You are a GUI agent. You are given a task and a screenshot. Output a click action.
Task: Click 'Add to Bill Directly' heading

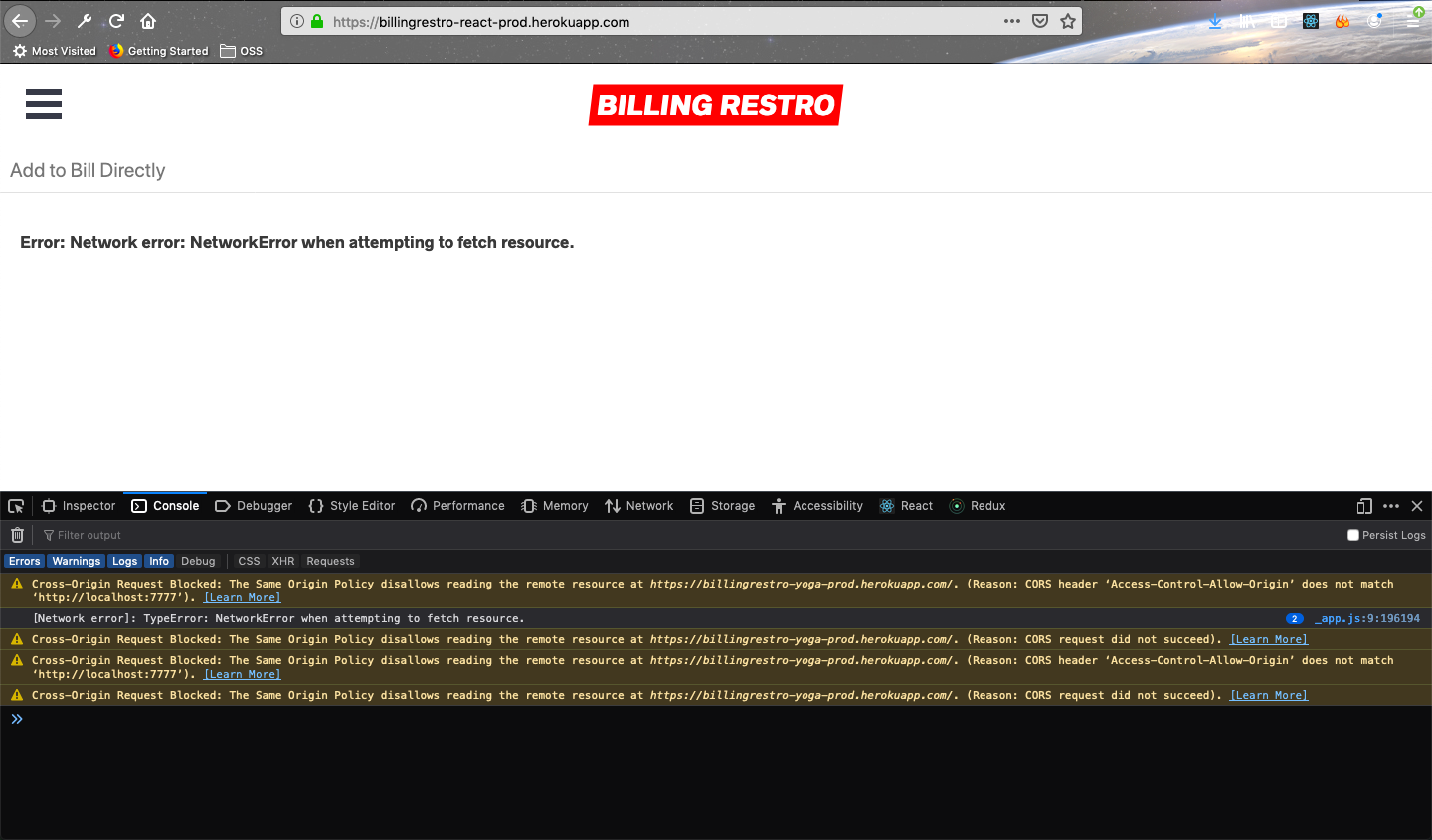point(88,170)
